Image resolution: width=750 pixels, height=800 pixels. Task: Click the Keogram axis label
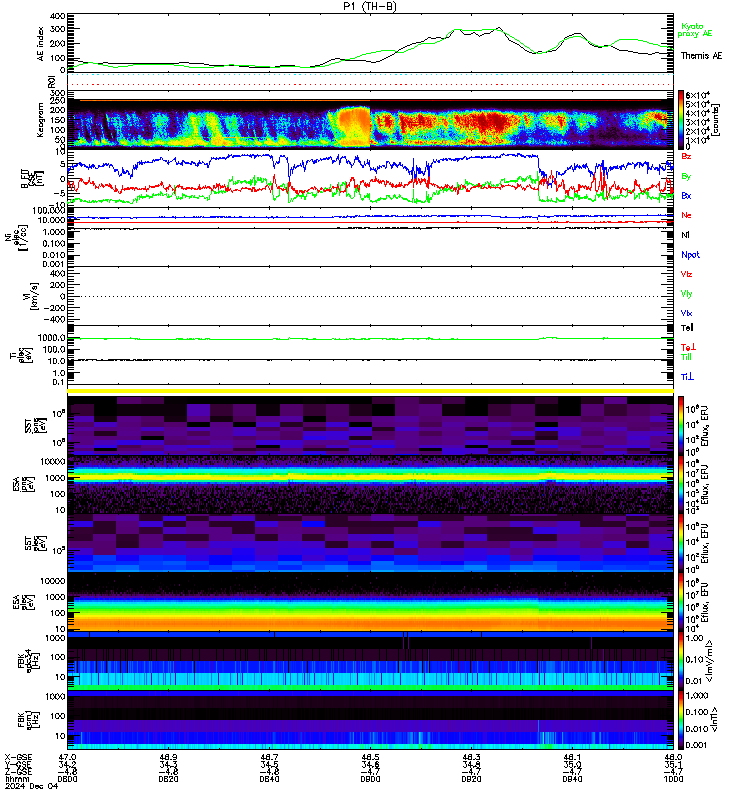click(40, 120)
